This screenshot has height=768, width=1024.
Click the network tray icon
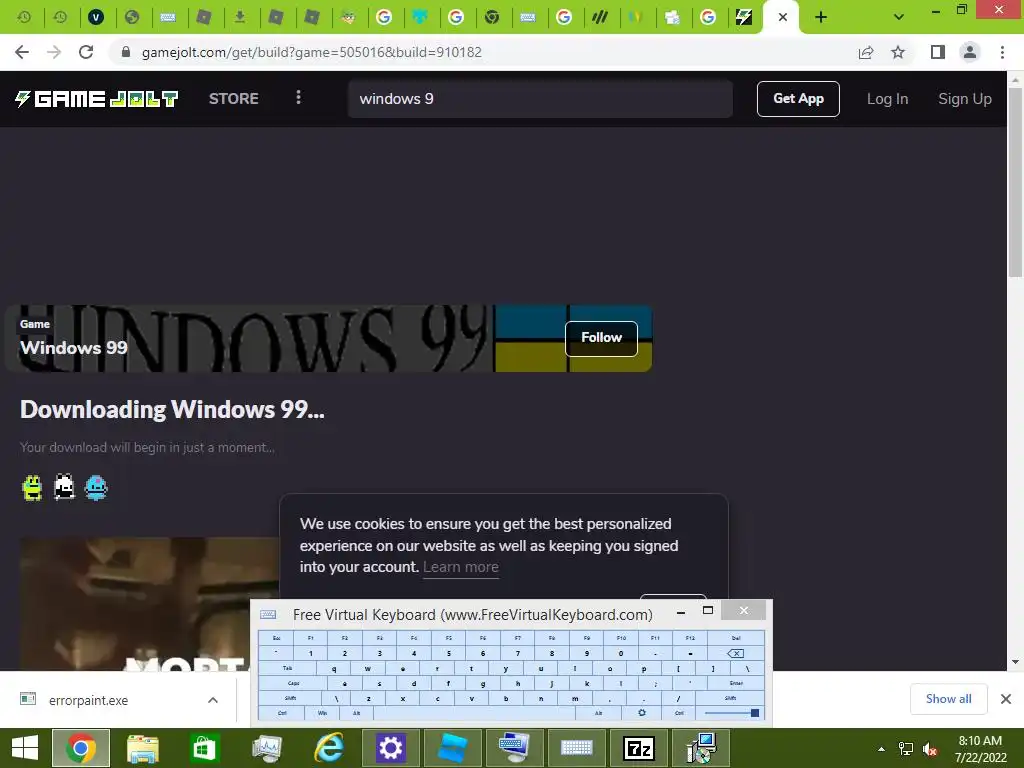tap(906, 749)
